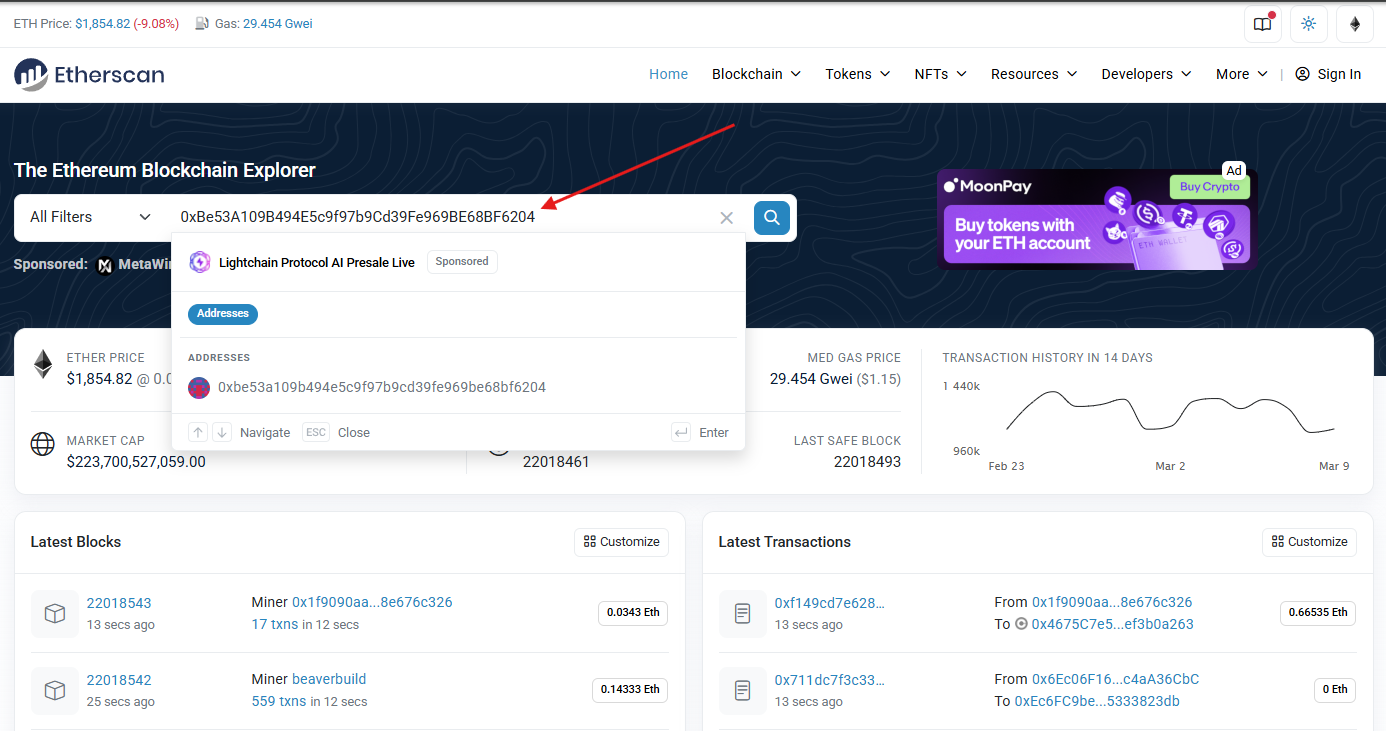Click the diamond icon next to Ether Price
This screenshot has width=1386, height=731.
click(42, 364)
